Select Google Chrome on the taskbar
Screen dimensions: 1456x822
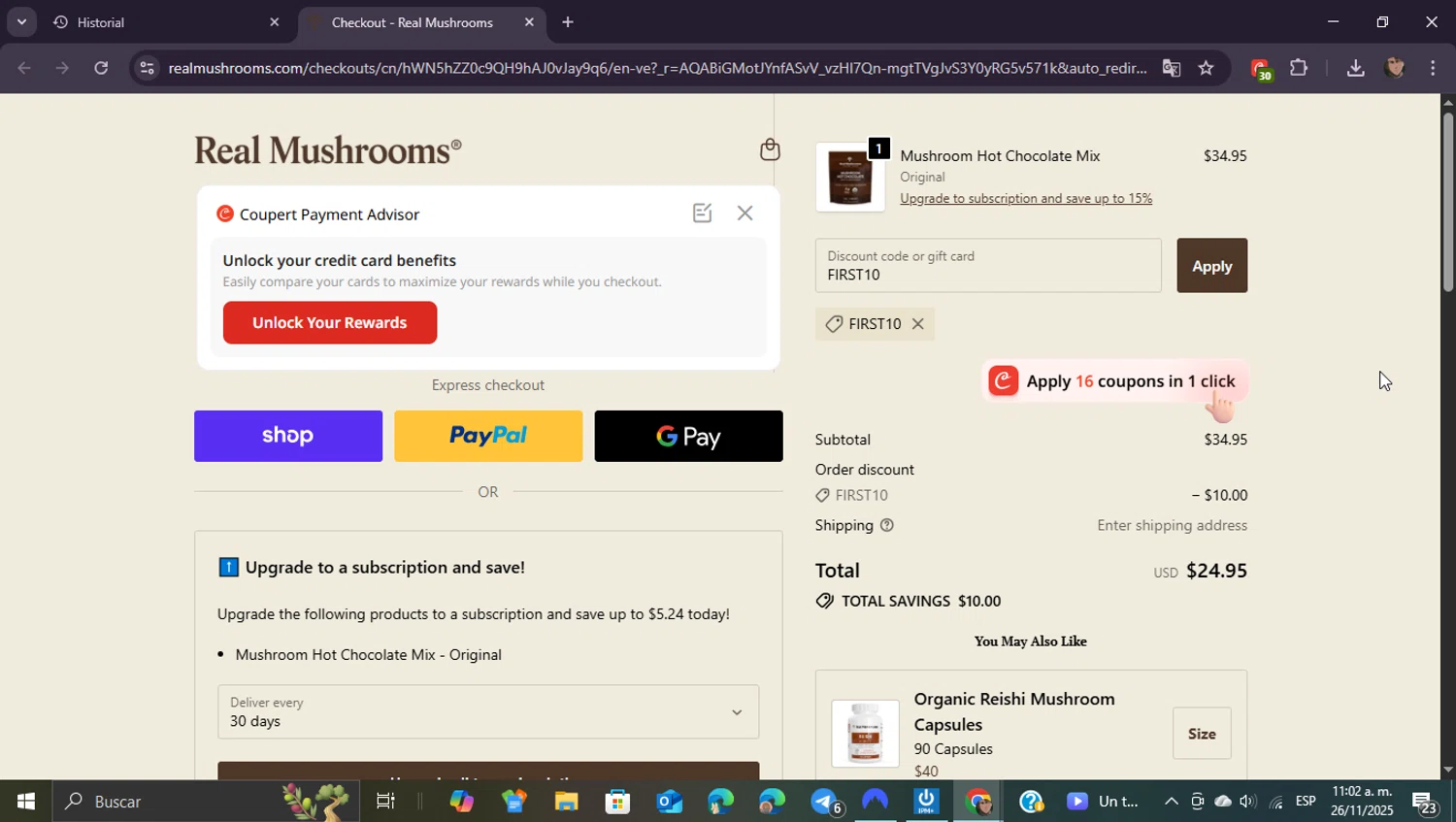(x=978, y=802)
